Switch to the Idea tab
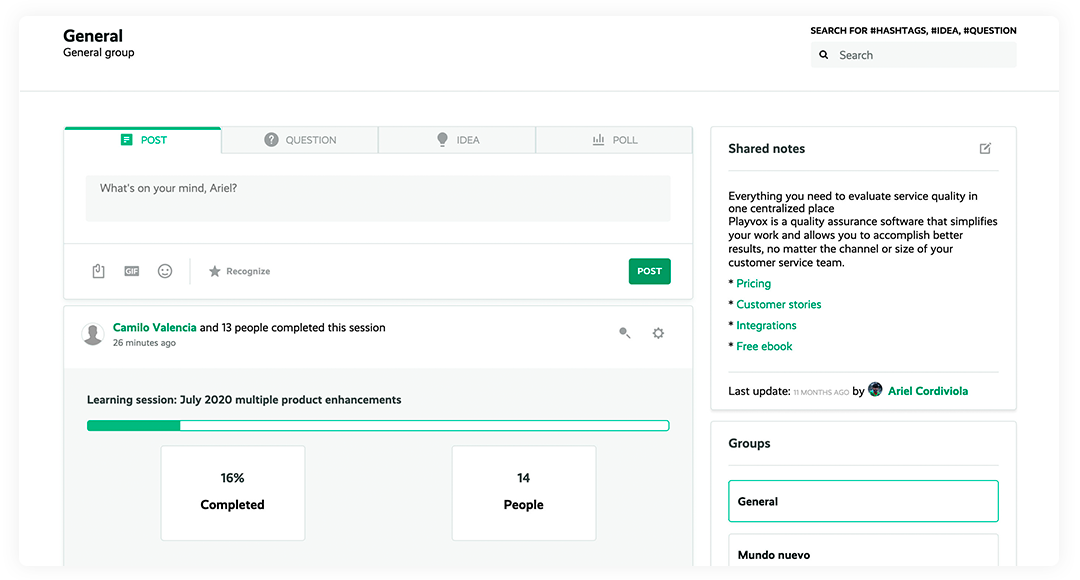The height and width of the screenshot is (580, 1080). coord(457,140)
